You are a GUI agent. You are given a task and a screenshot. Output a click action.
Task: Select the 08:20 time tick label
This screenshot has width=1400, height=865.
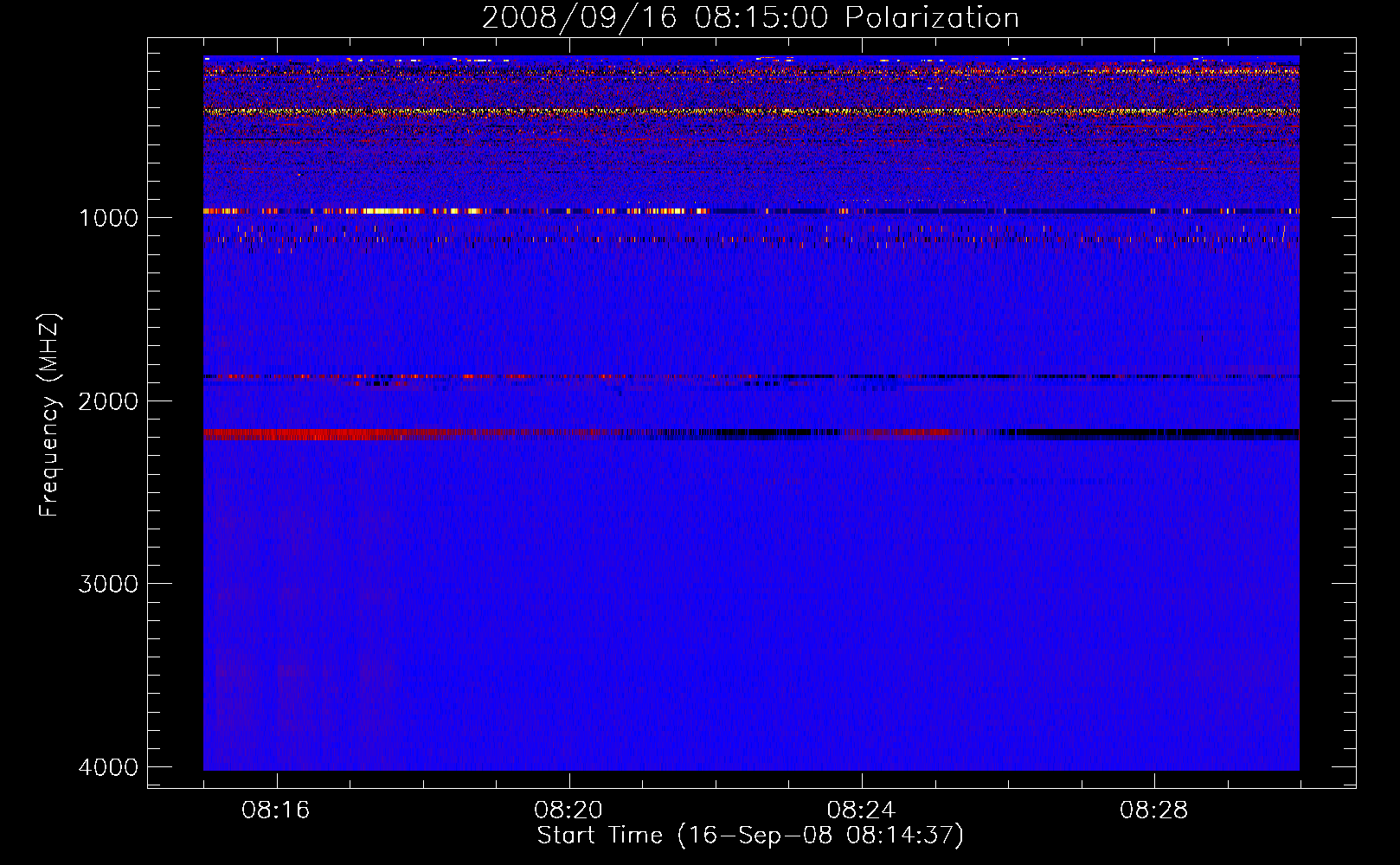point(568,811)
